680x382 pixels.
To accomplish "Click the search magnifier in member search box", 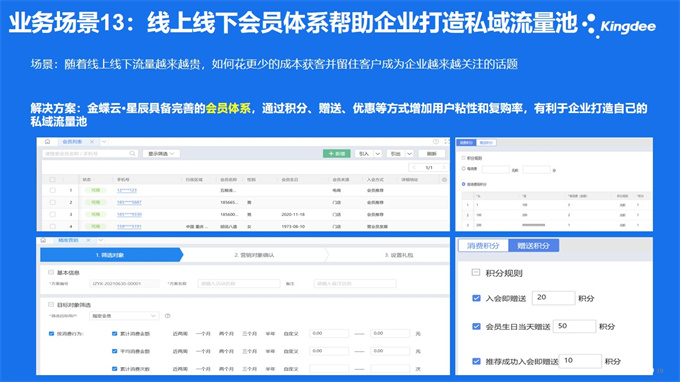I will [x=132, y=153].
